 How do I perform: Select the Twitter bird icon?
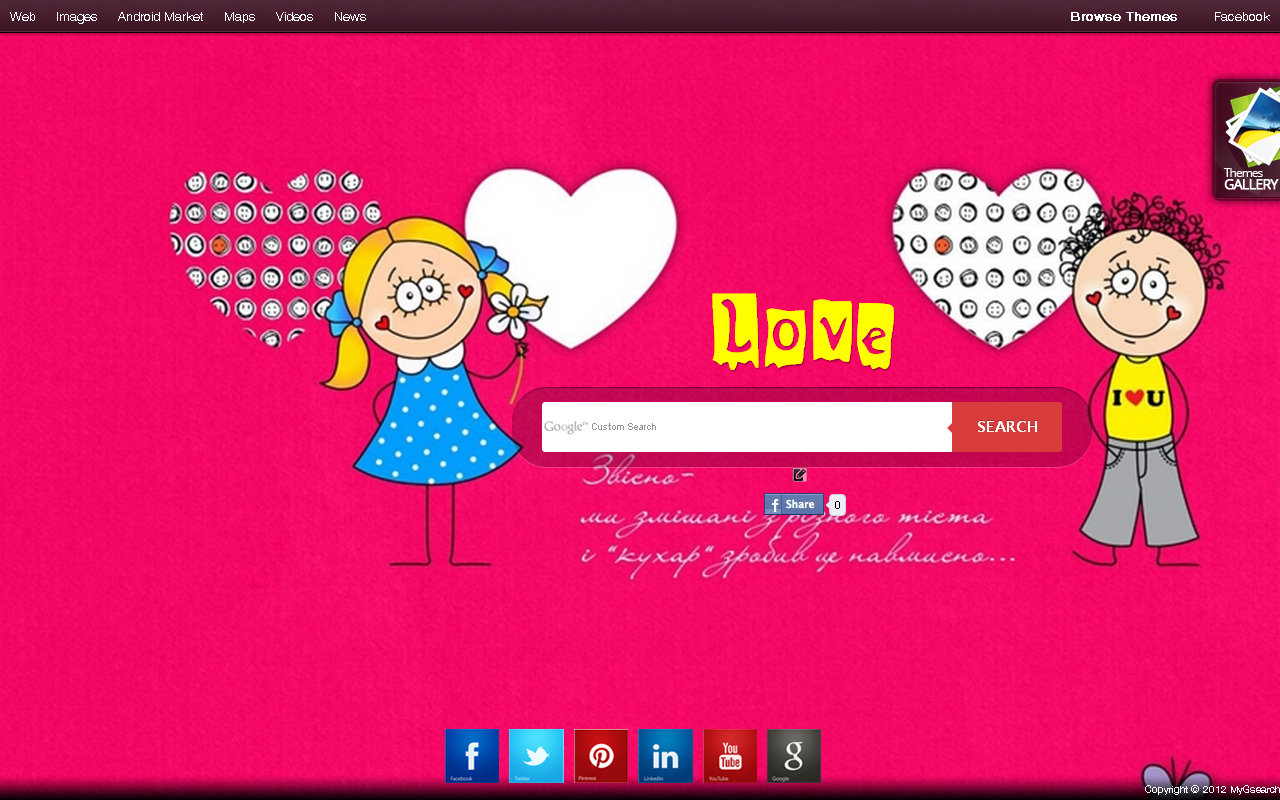pos(536,756)
